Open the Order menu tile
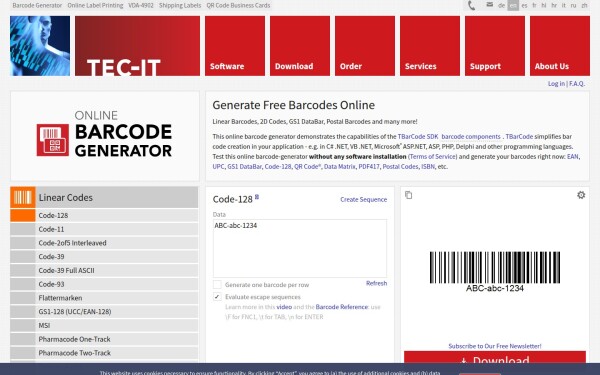Viewport: 600px width, 375px height. (x=365, y=46)
